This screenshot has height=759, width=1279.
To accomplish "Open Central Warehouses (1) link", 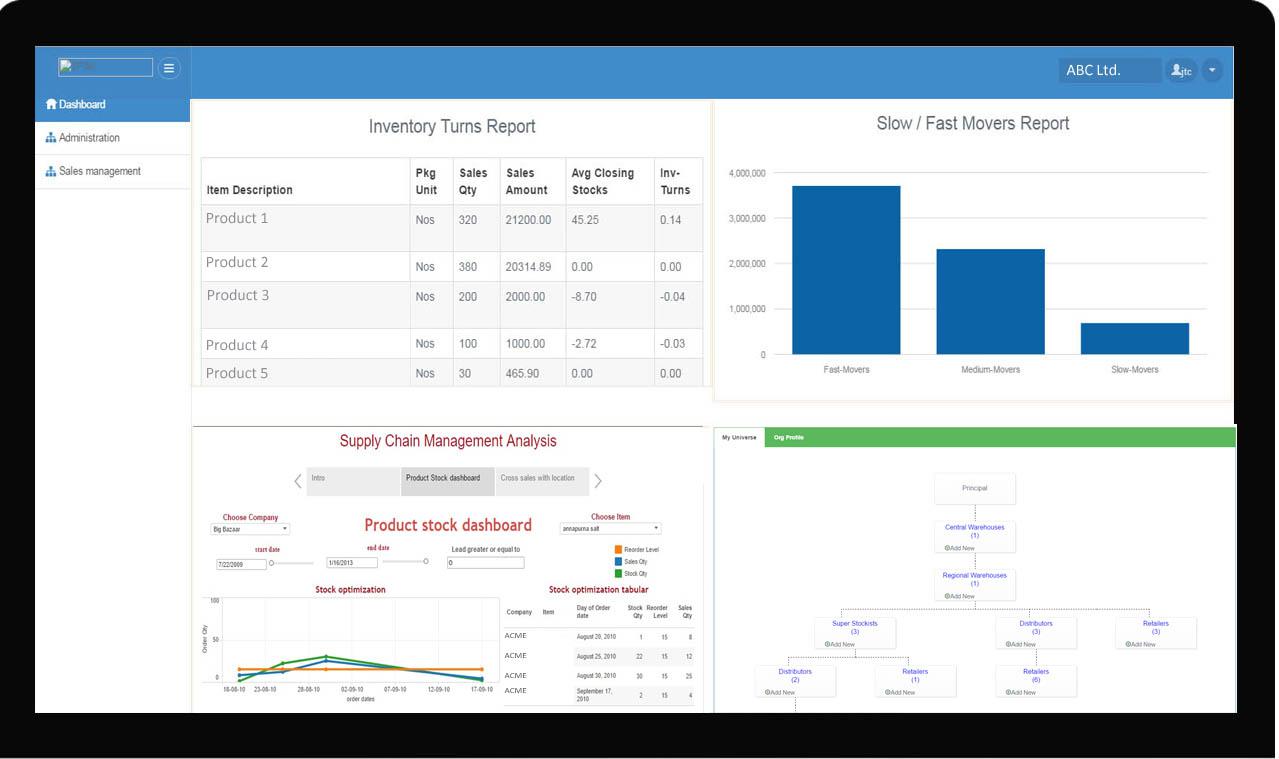I will (975, 531).
